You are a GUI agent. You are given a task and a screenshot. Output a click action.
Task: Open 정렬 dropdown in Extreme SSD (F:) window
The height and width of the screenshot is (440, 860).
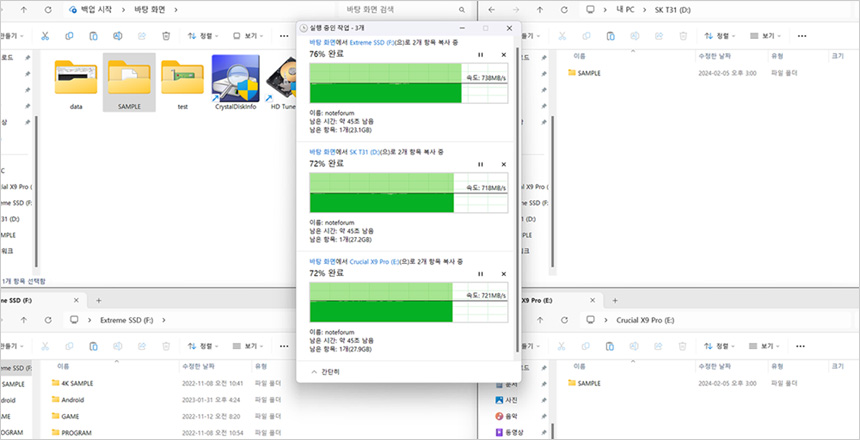tap(203, 346)
